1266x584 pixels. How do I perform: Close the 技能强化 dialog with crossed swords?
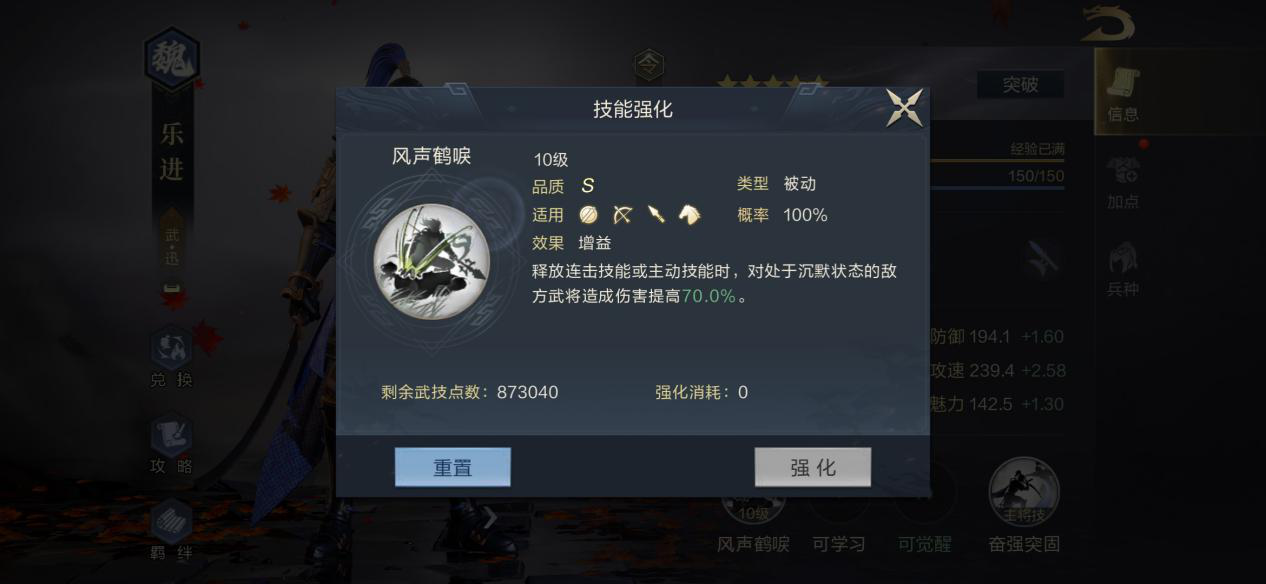click(x=904, y=108)
